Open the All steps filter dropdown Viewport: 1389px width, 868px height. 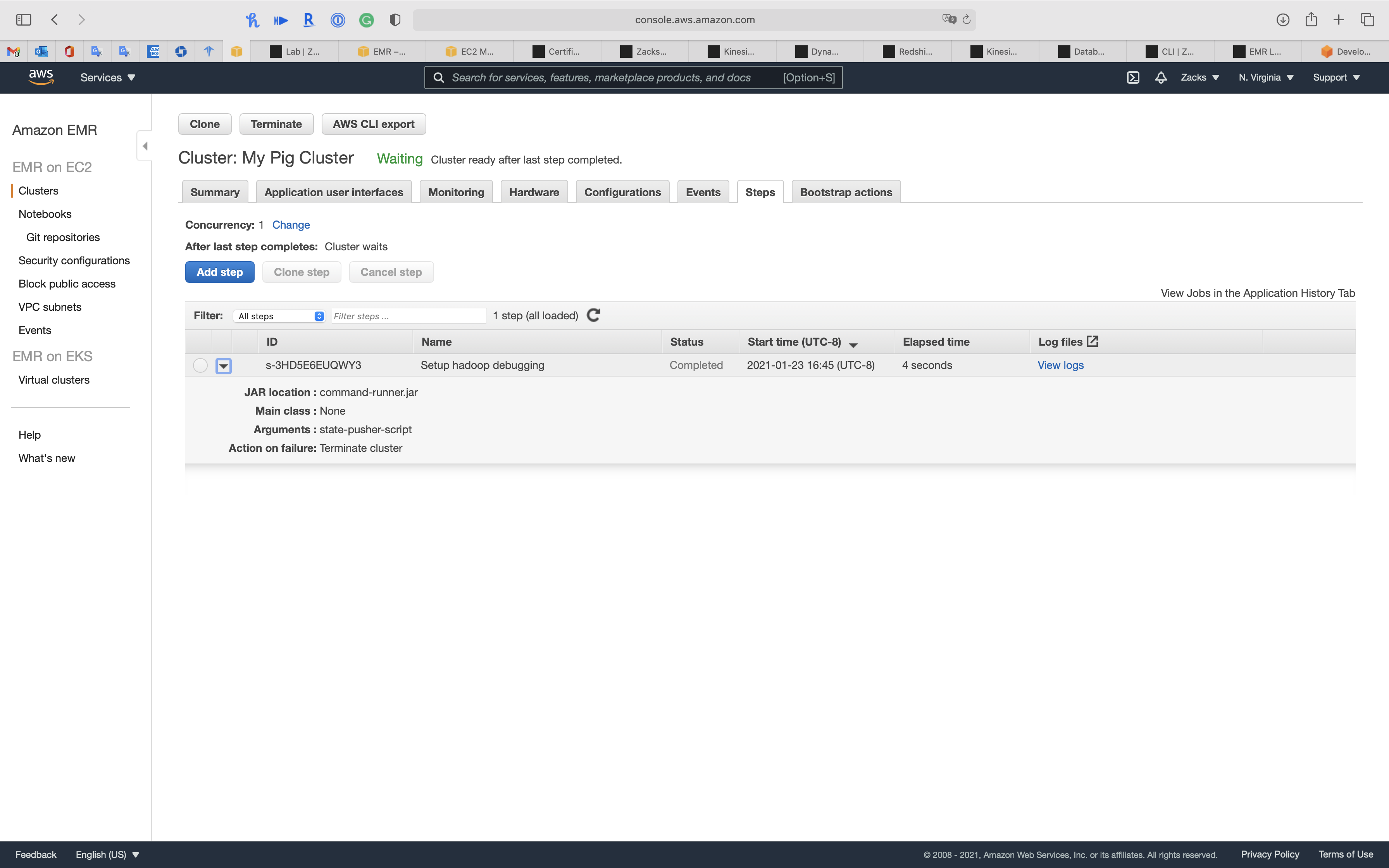pos(280,316)
